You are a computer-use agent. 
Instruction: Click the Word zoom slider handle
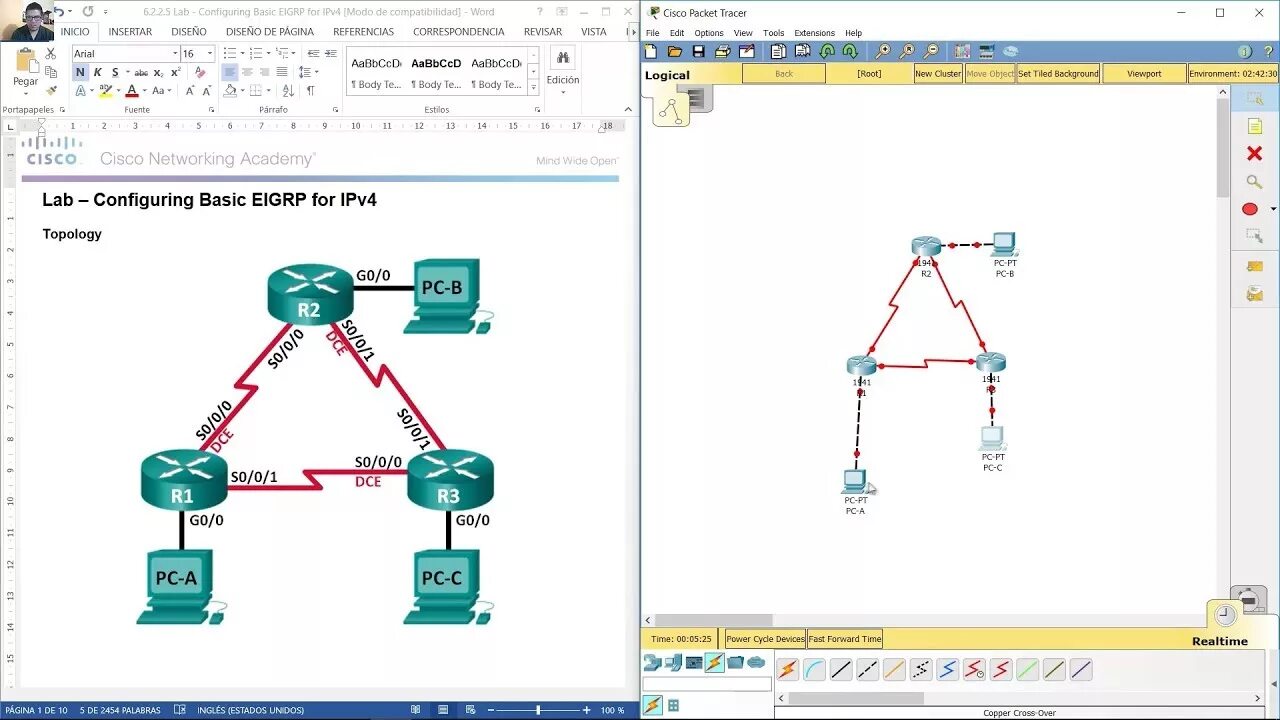pos(538,710)
